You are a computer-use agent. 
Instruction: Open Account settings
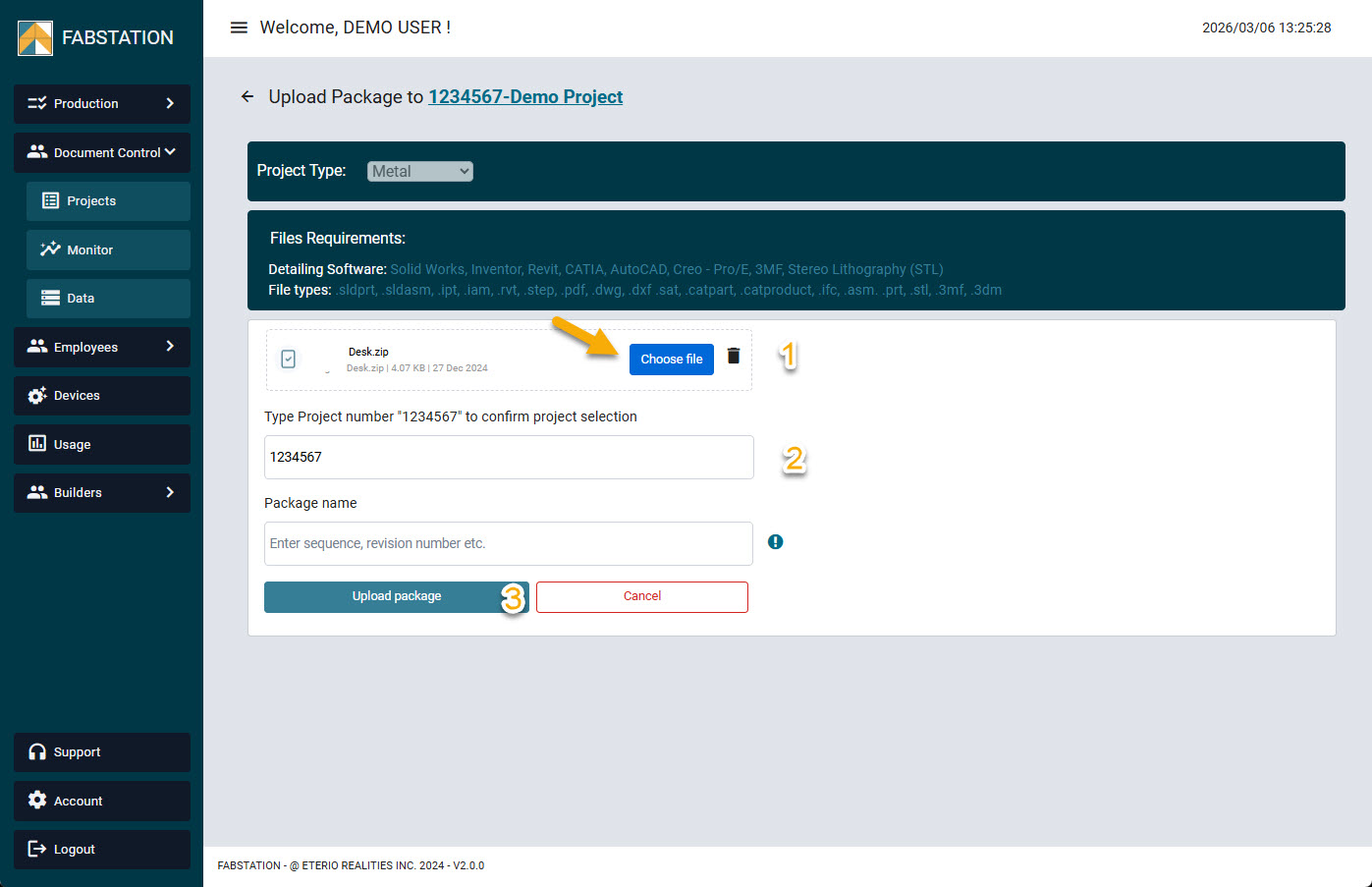(x=102, y=801)
